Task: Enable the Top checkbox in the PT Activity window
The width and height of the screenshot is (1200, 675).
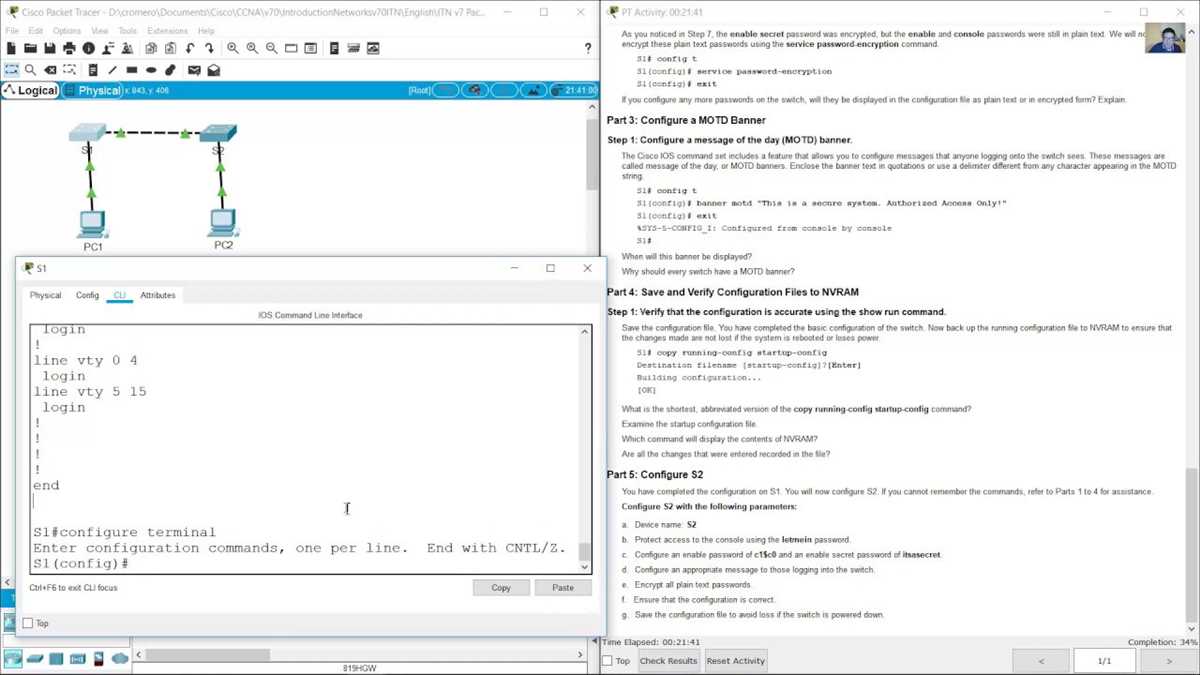Action: coord(607,661)
